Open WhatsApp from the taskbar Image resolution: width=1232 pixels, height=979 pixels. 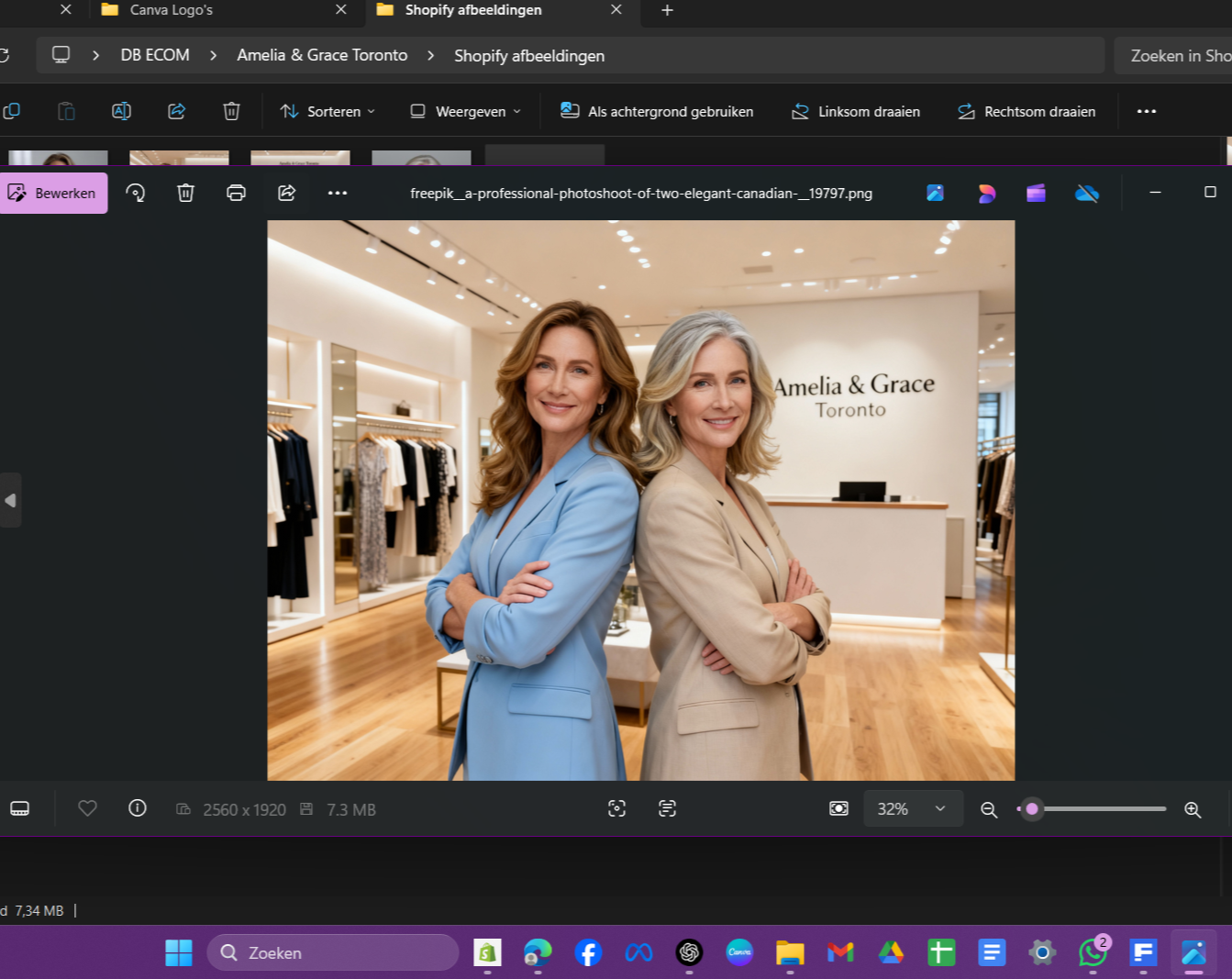tap(1092, 953)
